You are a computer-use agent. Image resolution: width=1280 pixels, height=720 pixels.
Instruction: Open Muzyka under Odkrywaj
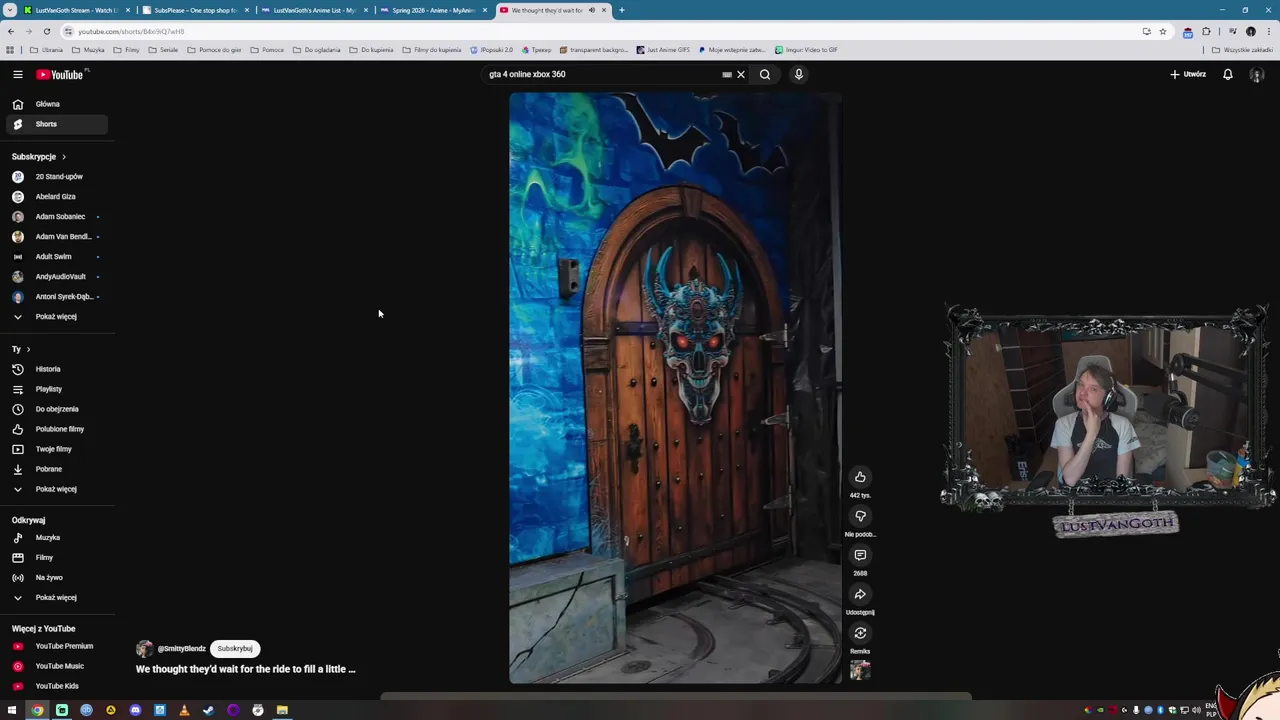click(55, 538)
